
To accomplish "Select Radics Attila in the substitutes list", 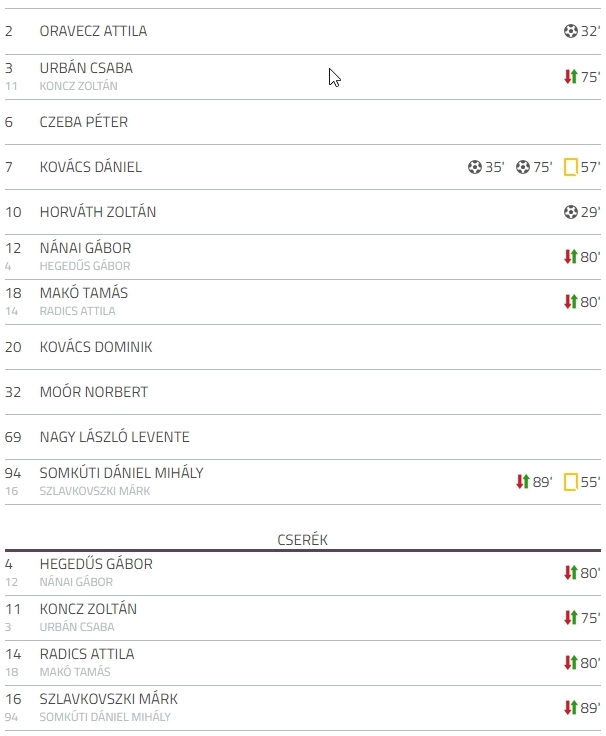I will pos(87,654).
